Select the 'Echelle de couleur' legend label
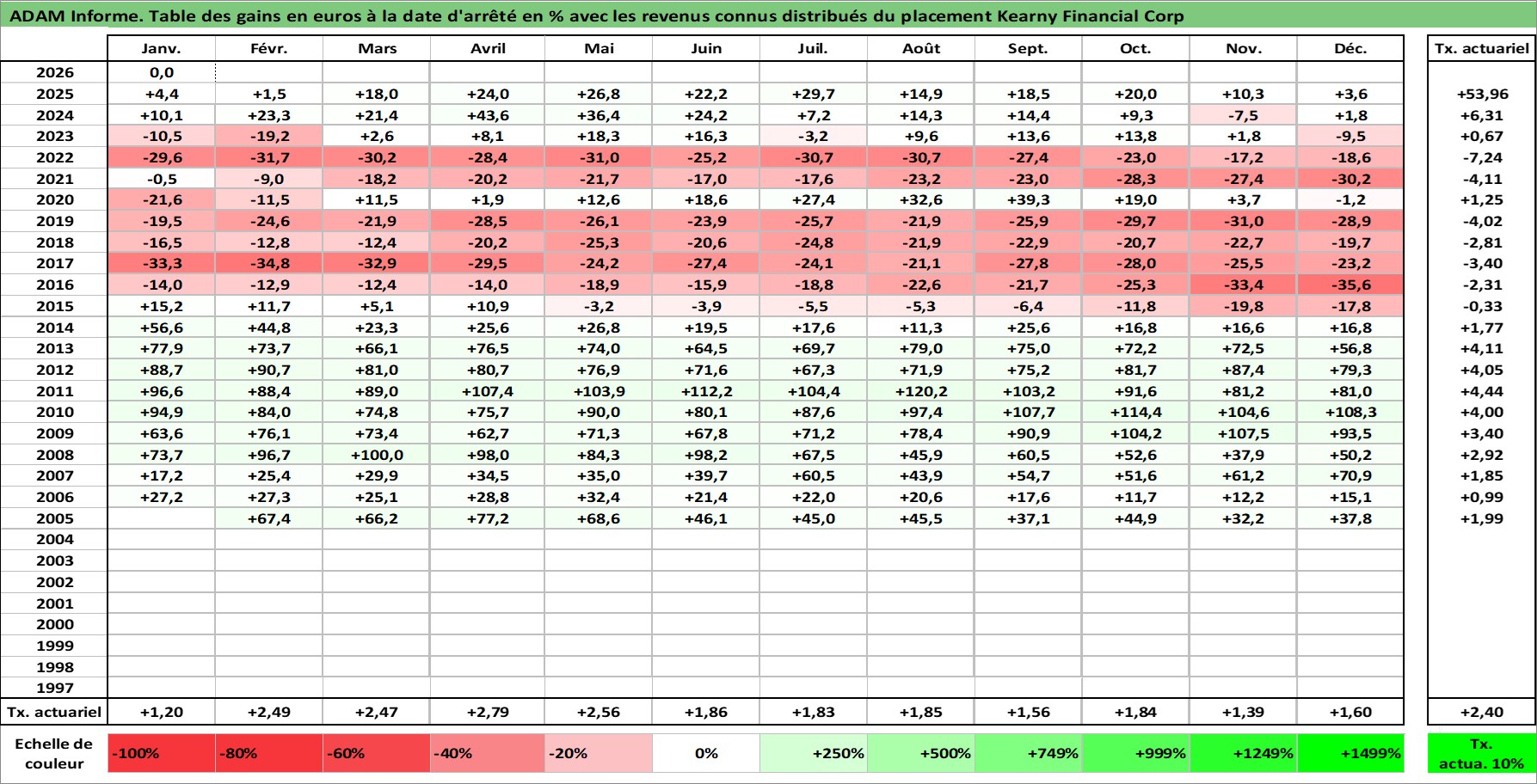The image size is (1537, 784). tap(54, 753)
